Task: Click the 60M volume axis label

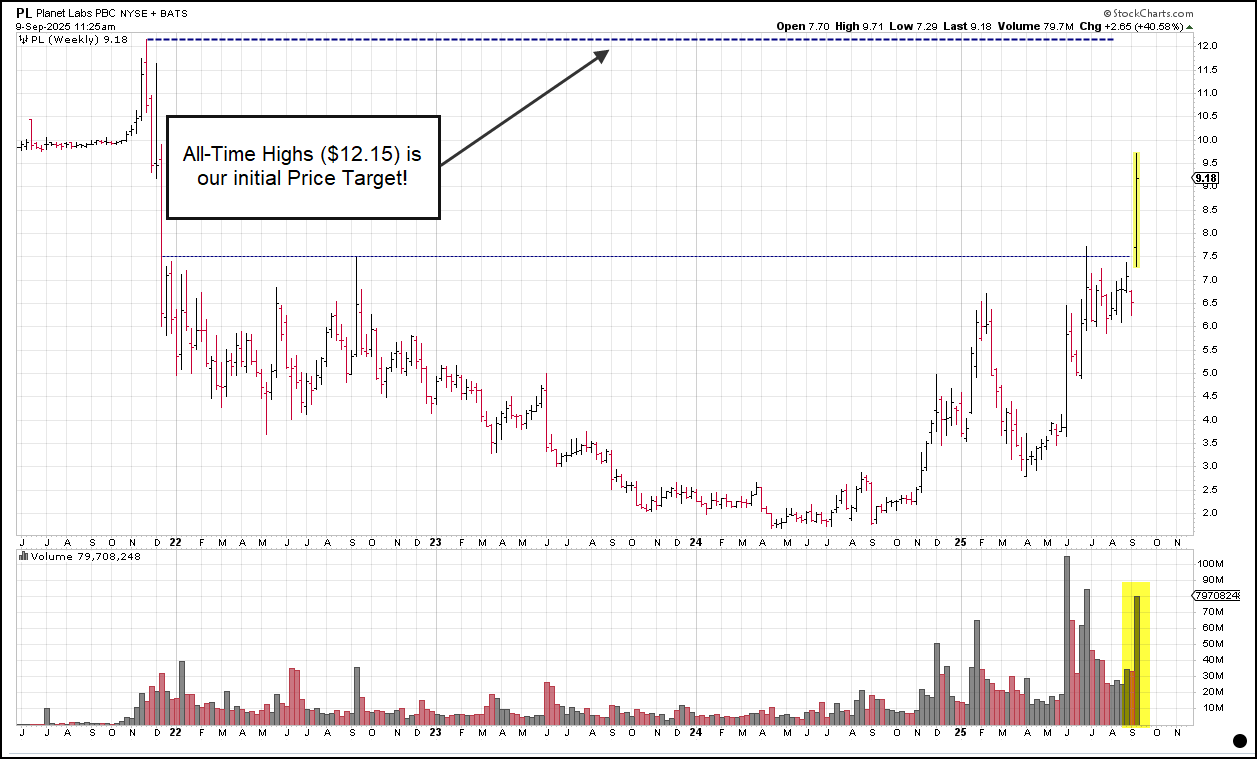Action: tap(1211, 628)
